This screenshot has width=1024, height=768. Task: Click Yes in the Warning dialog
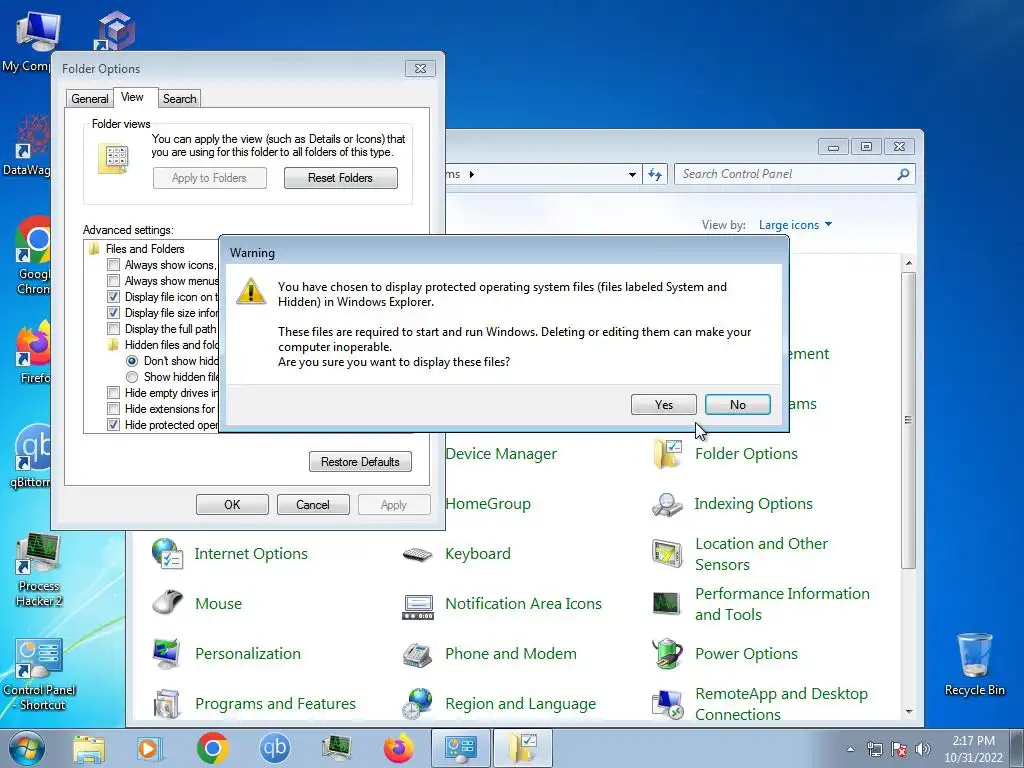(664, 404)
